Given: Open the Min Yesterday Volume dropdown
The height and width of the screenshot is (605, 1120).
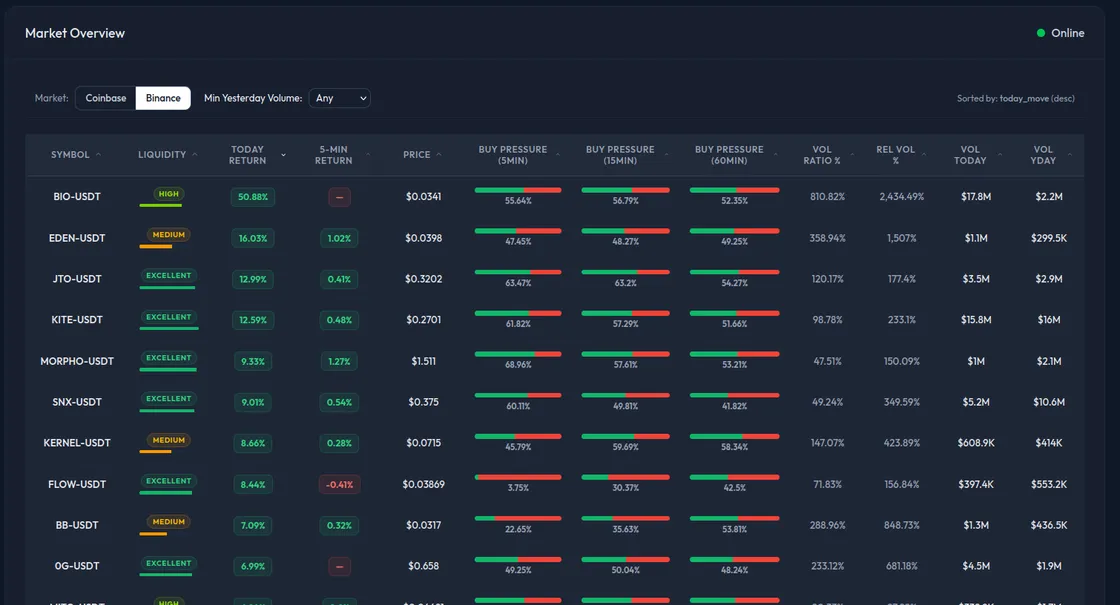Looking at the screenshot, I should pyautogui.click(x=341, y=98).
